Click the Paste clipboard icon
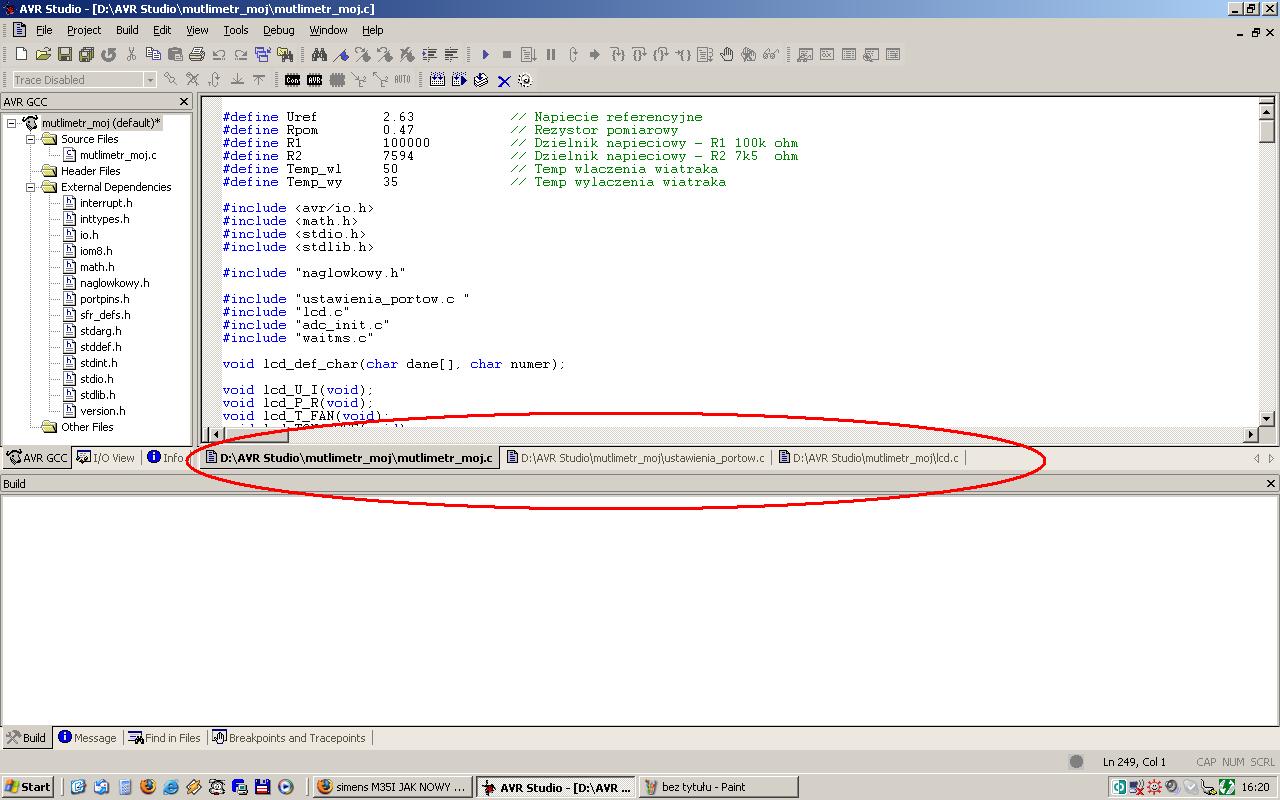 click(175, 54)
